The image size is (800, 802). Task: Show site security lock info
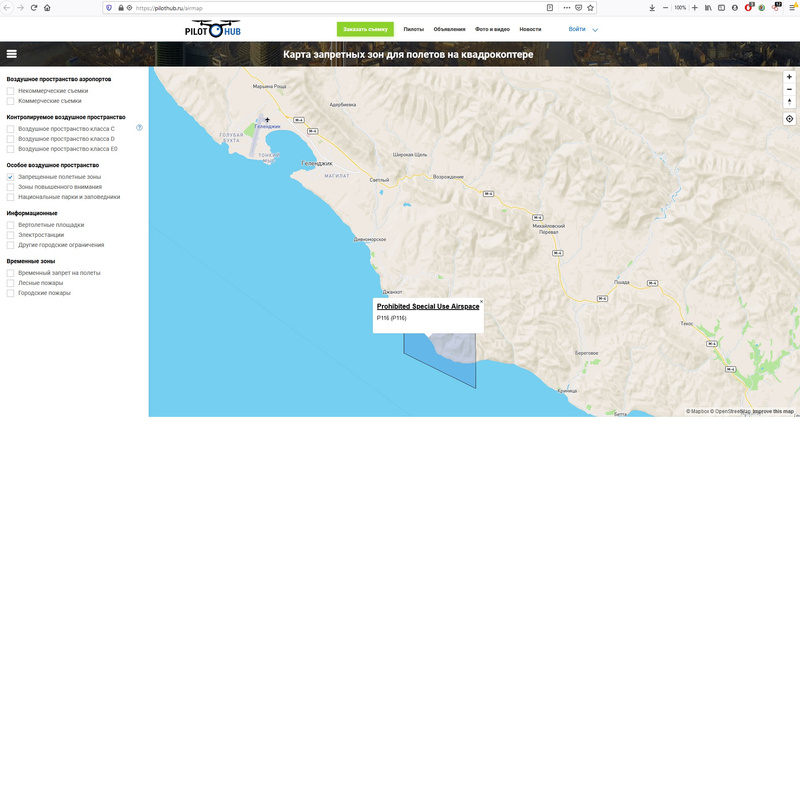point(121,8)
